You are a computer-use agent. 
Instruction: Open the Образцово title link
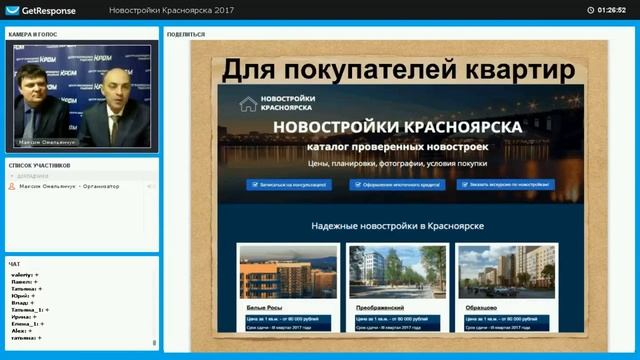(481, 308)
